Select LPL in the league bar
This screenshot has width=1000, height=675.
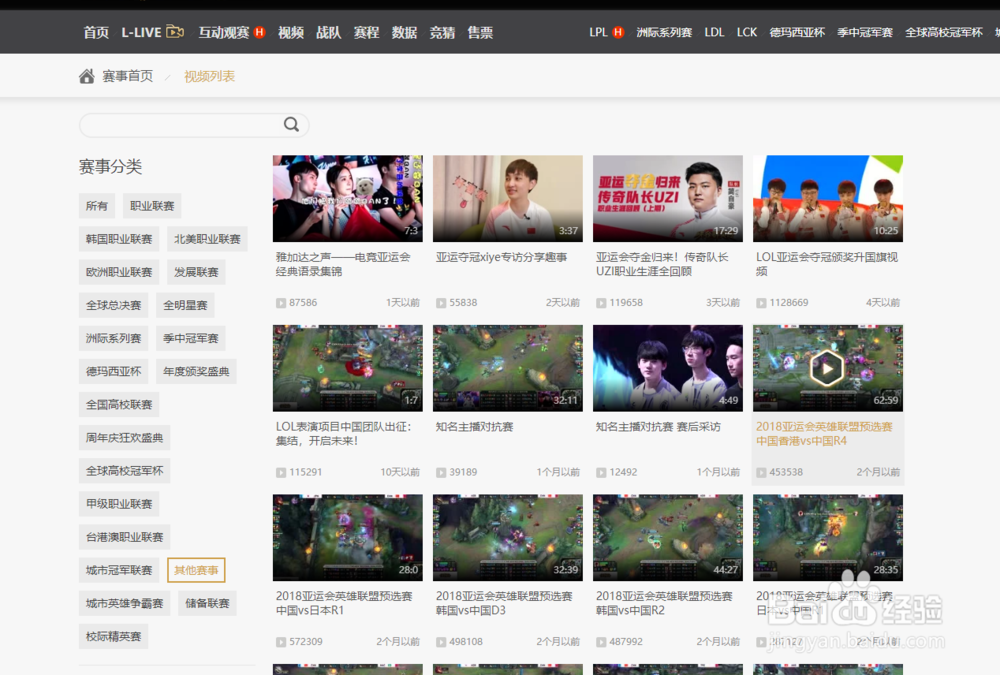click(598, 33)
